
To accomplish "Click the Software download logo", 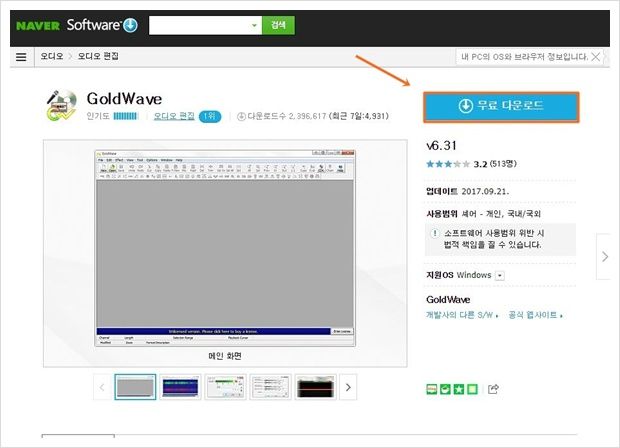I will click(x=102, y=25).
